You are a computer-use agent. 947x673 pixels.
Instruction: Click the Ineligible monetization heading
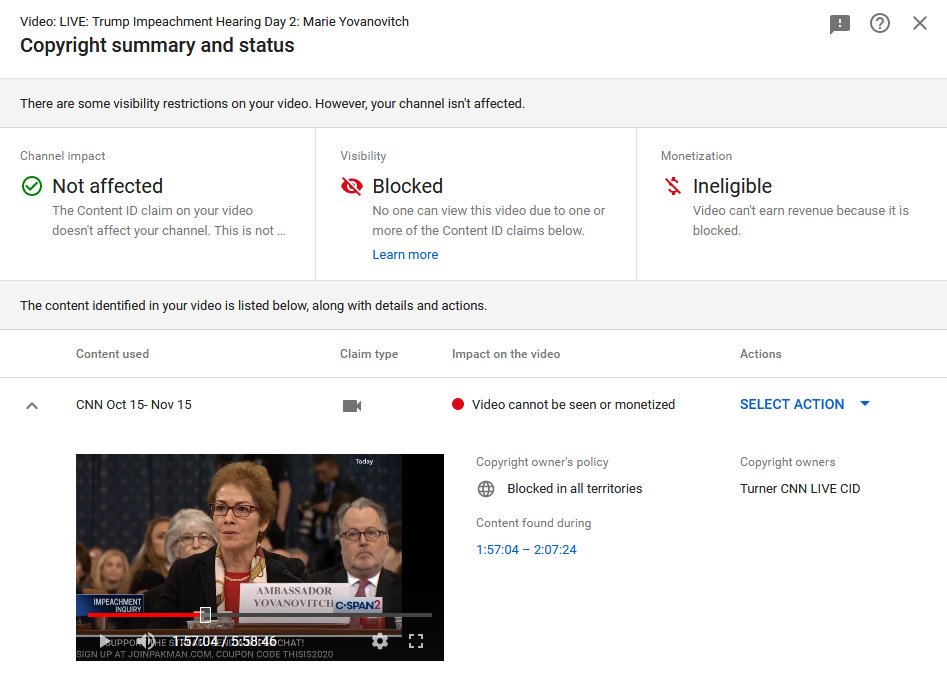[x=732, y=187]
